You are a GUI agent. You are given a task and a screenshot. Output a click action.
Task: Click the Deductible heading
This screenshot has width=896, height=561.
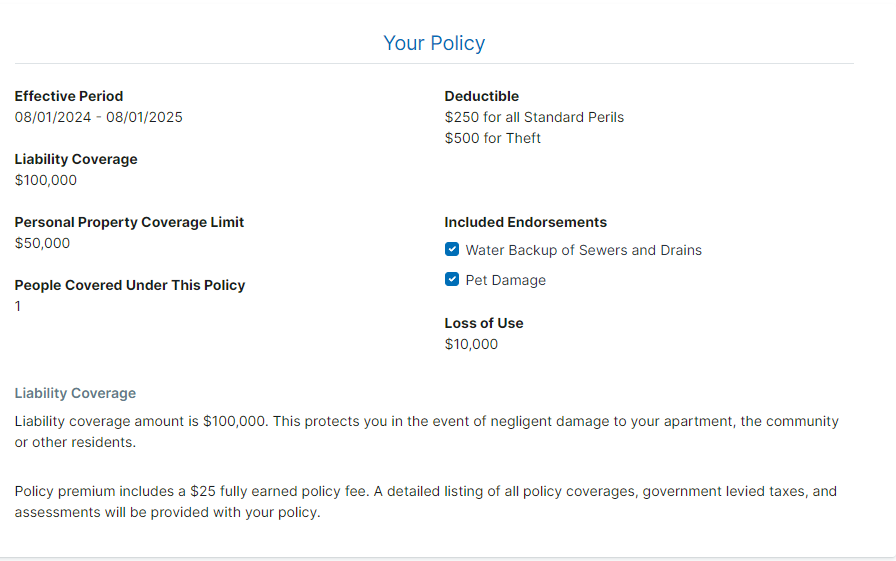point(481,96)
